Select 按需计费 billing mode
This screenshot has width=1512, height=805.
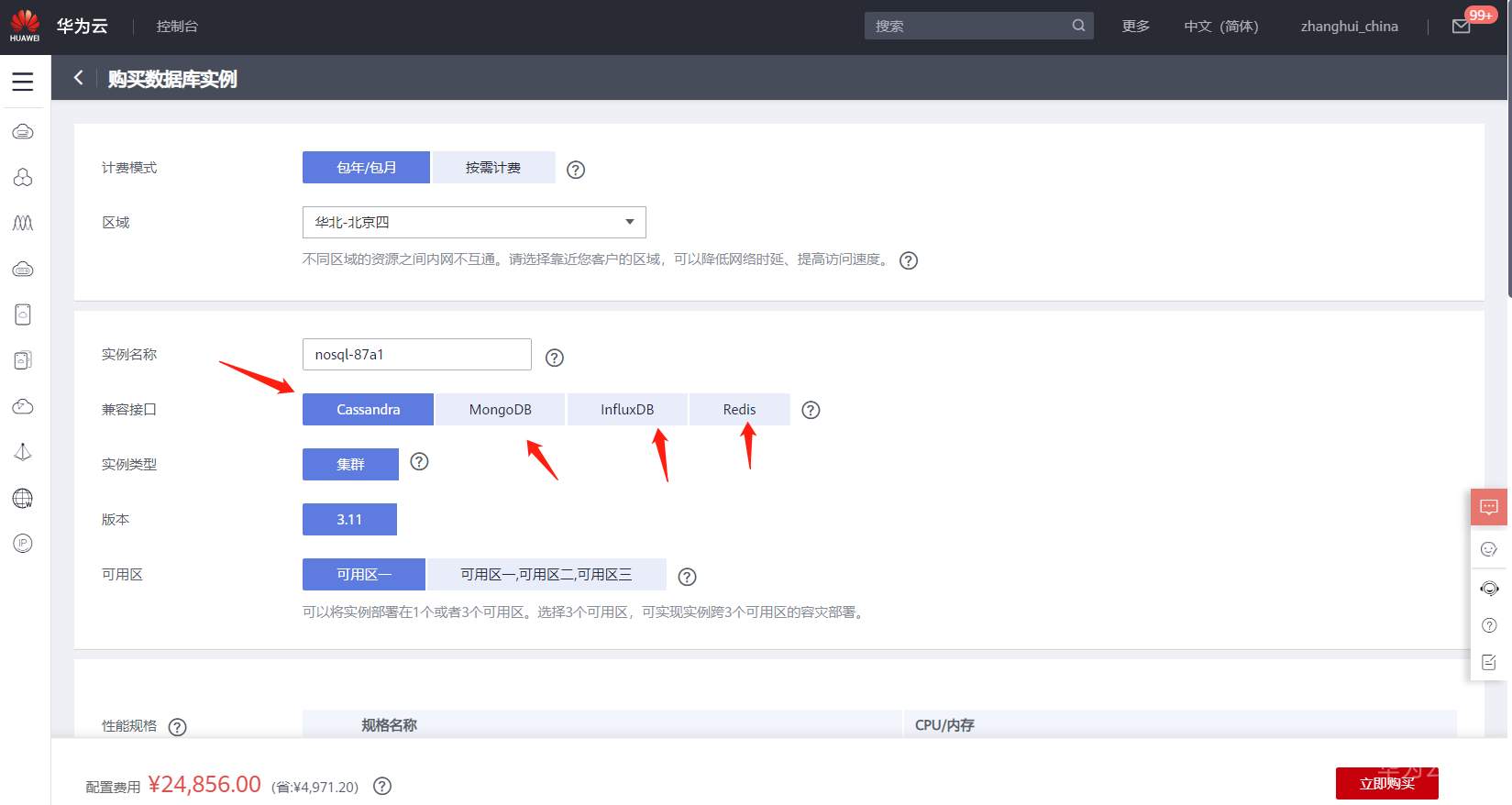click(493, 168)
